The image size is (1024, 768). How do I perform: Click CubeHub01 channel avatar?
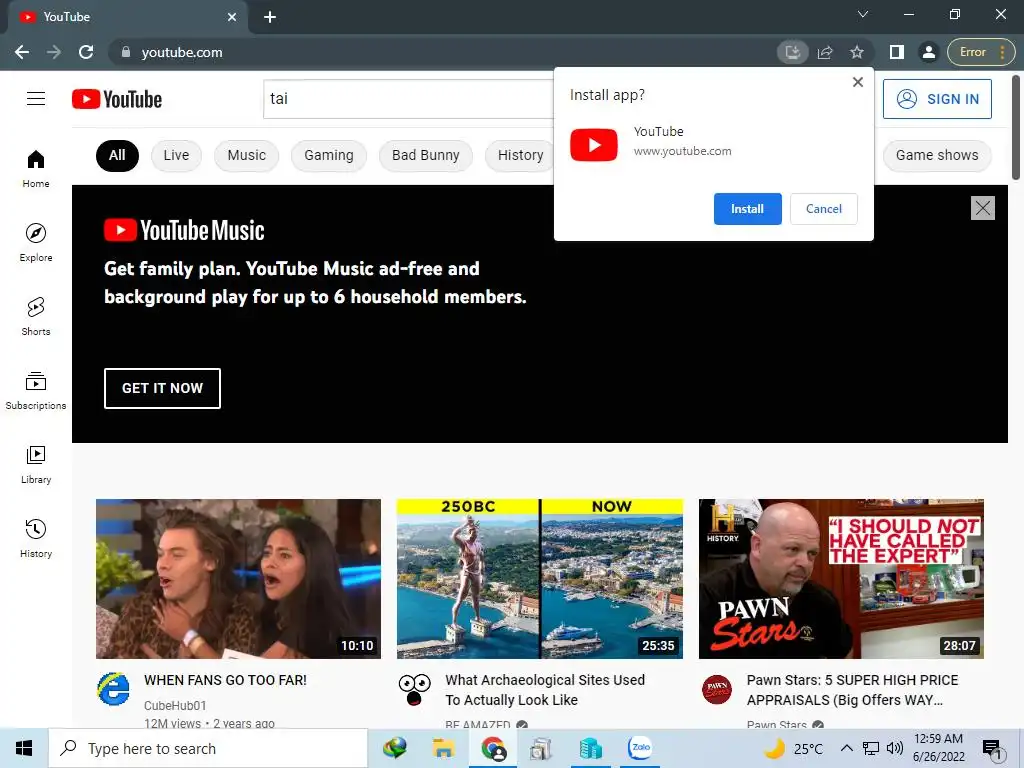tap(114, 689)
